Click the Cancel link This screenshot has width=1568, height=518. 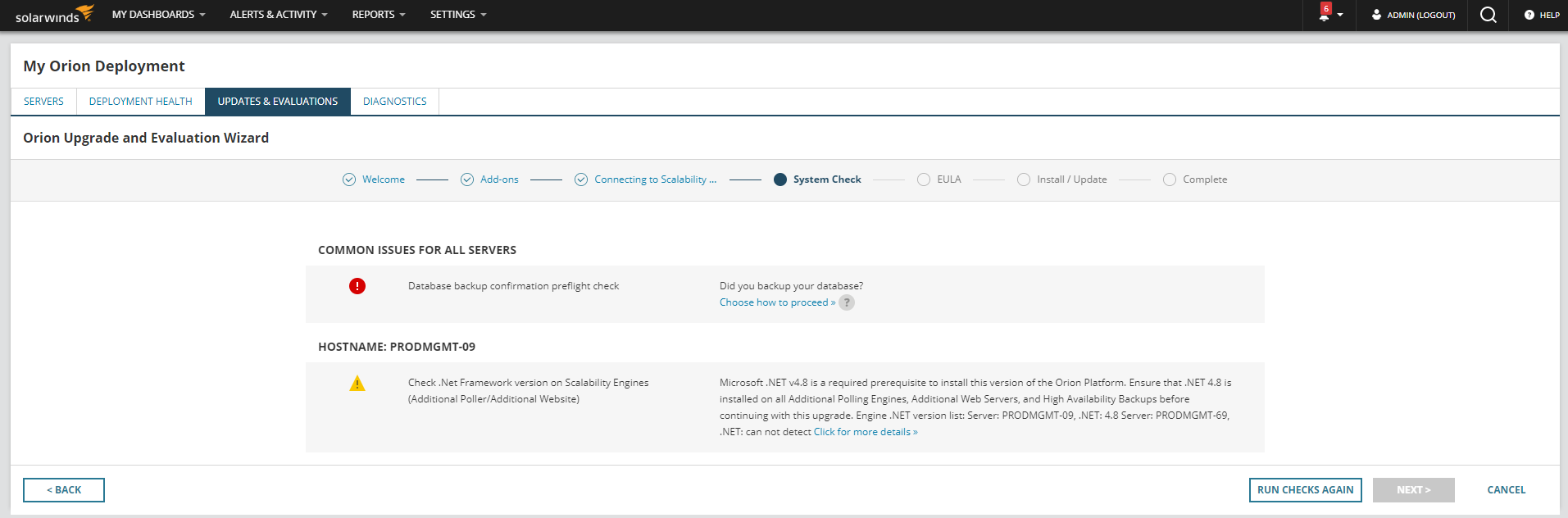tap(1507, 490)
